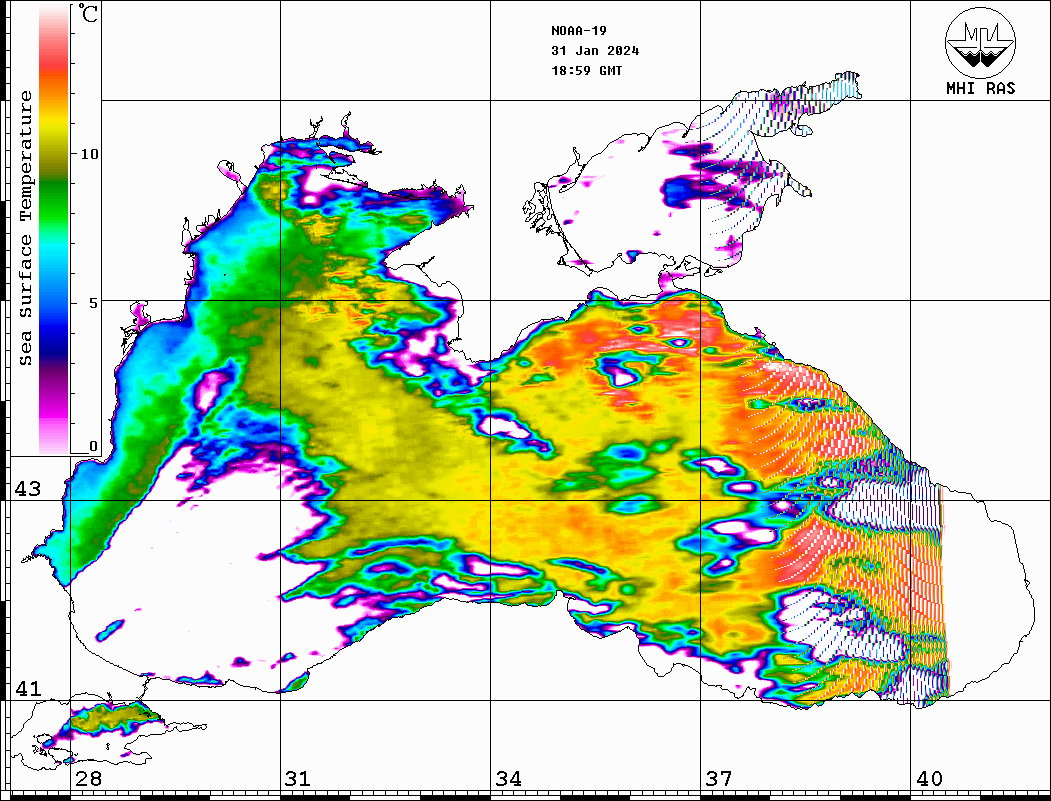Click the 'Sea Surface Temperature' legend title
Image resolution: width=1051 pixels, height=801 pixels.
click(26, 228)
